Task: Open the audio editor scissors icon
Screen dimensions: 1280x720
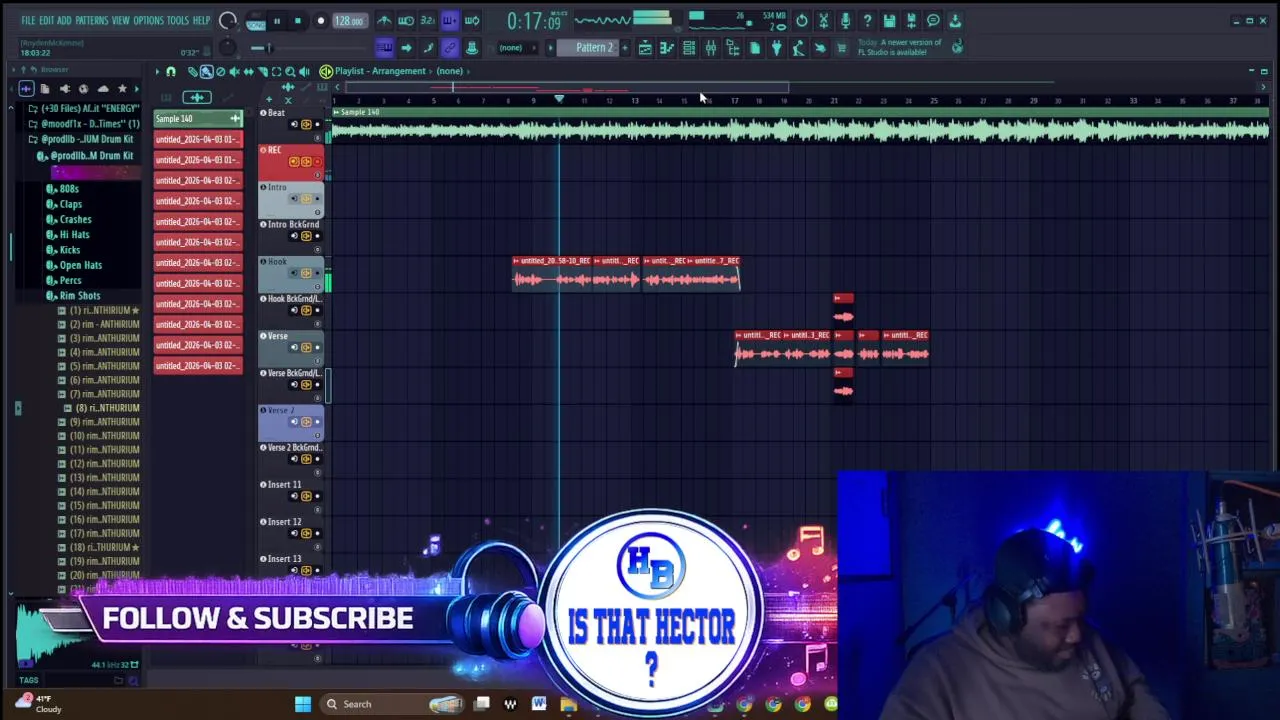Action: click(823, 20)
